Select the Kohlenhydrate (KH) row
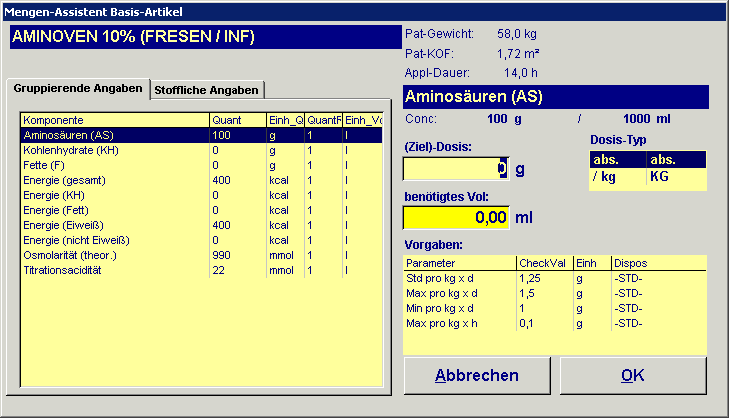729x418 pixels. coord(201,150)
